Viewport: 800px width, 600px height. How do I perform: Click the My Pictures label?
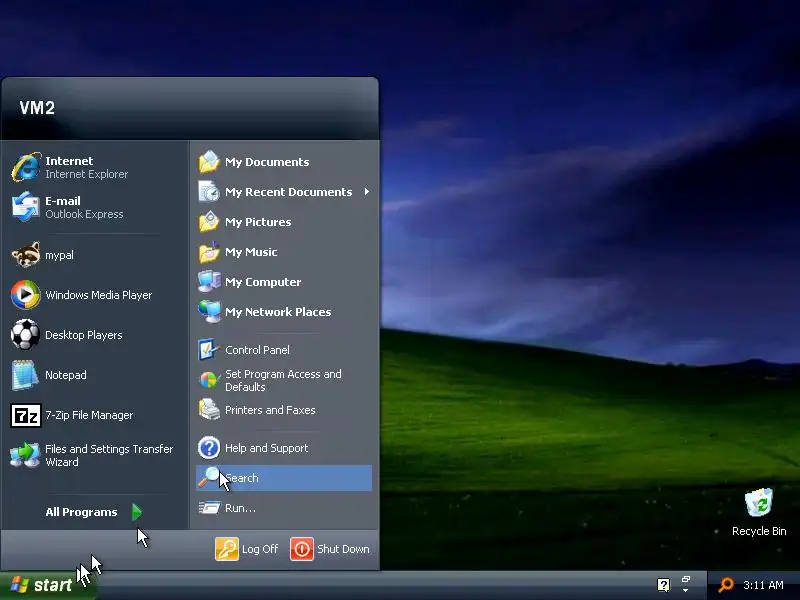[x=258, y=222]
